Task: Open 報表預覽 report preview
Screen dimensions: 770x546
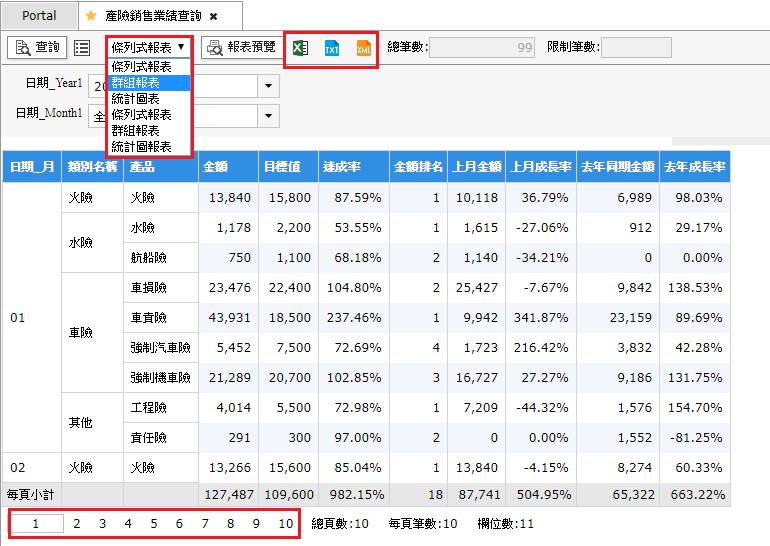Action: pos(240,47)
